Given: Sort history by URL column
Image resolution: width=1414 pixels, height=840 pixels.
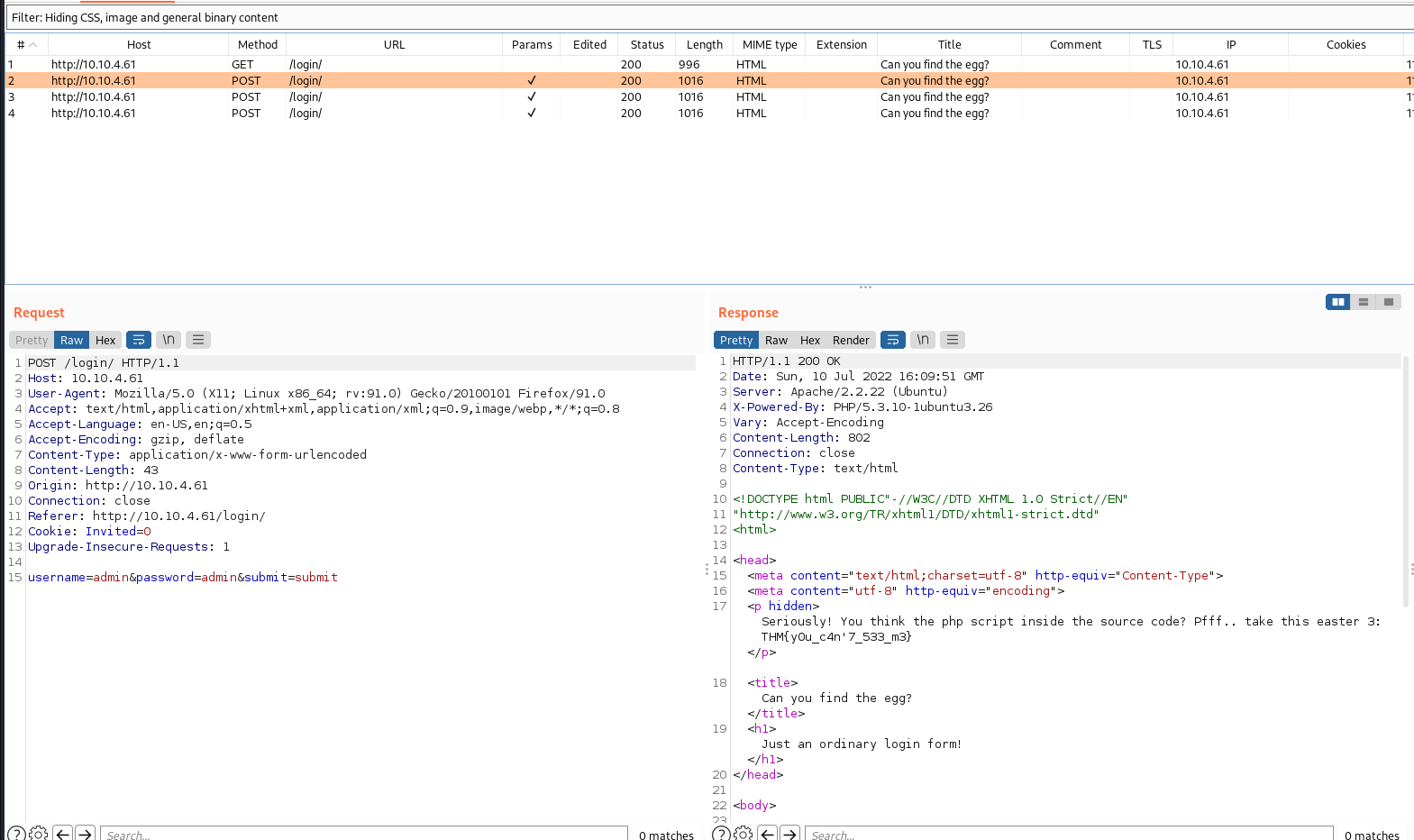Looking at the screenshot, I should 394,44.
